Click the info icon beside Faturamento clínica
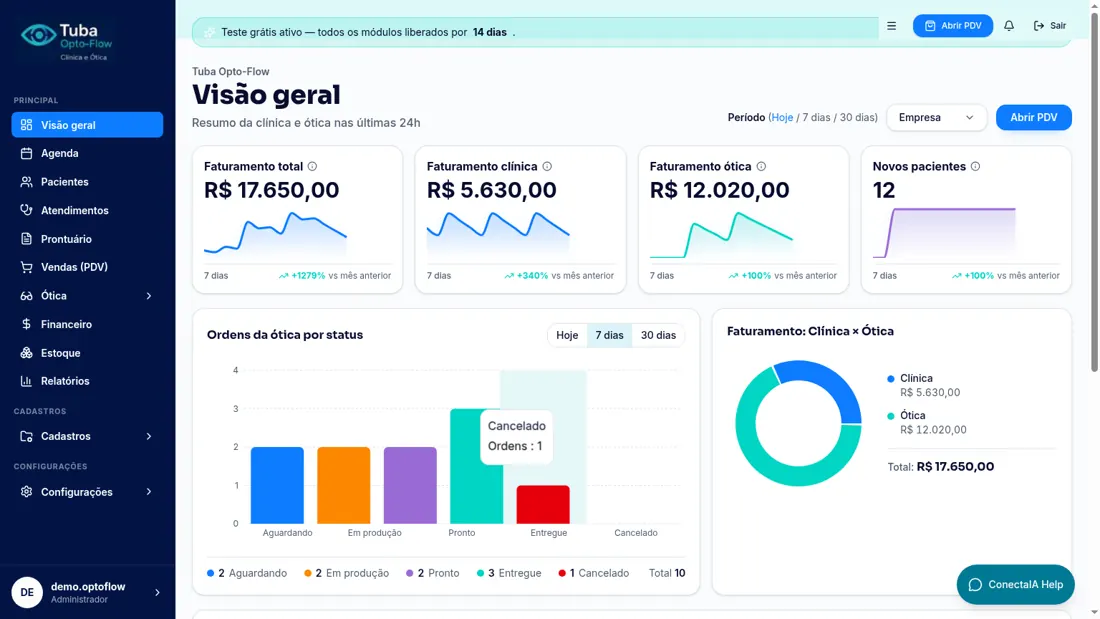The height and width of the screenshot is (619, 1100). click(547, 166)
